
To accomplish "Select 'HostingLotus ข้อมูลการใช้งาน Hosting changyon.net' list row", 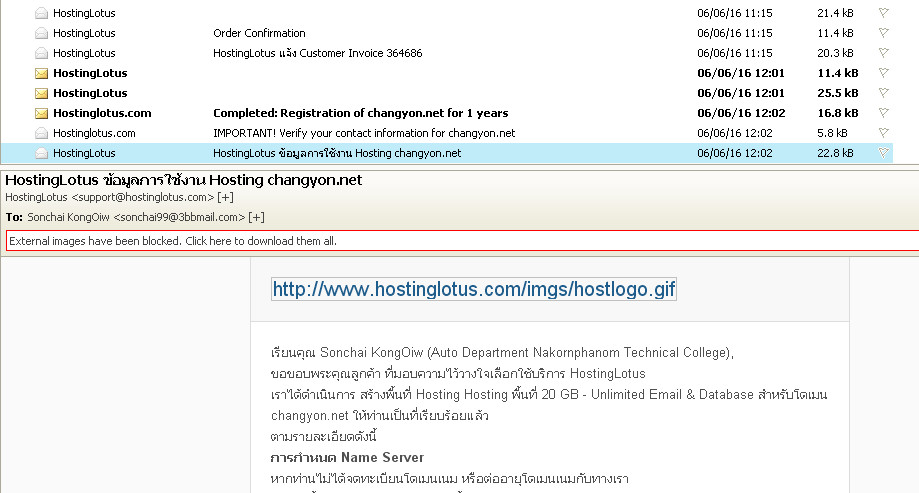I will (x=447, y=153).
